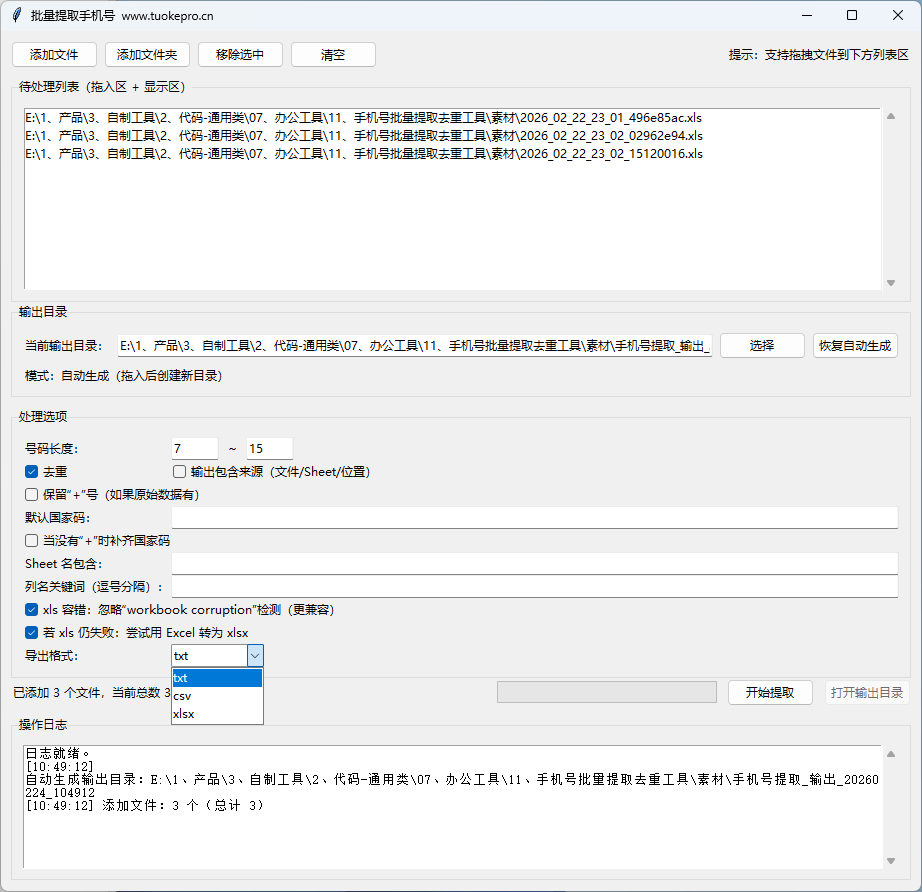This screenshot has height=892, width=922.
Task: Click file list scrollbar up arrow
Action: pos(891,116)
